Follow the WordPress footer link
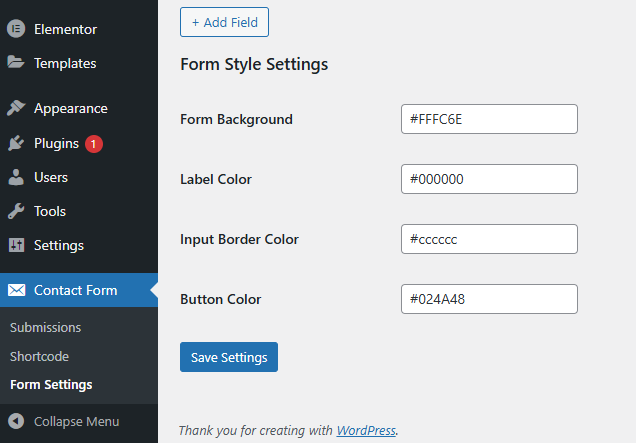This screenshot has width=636, height=443. pos(366,430)
